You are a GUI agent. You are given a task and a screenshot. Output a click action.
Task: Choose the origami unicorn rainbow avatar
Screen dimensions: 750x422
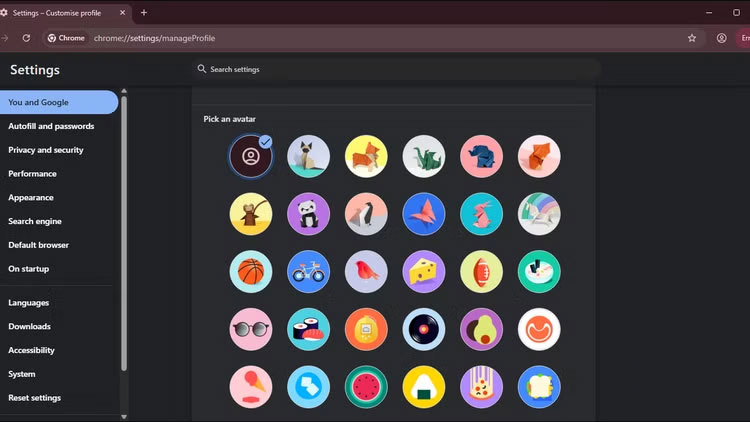coord(539,214)
